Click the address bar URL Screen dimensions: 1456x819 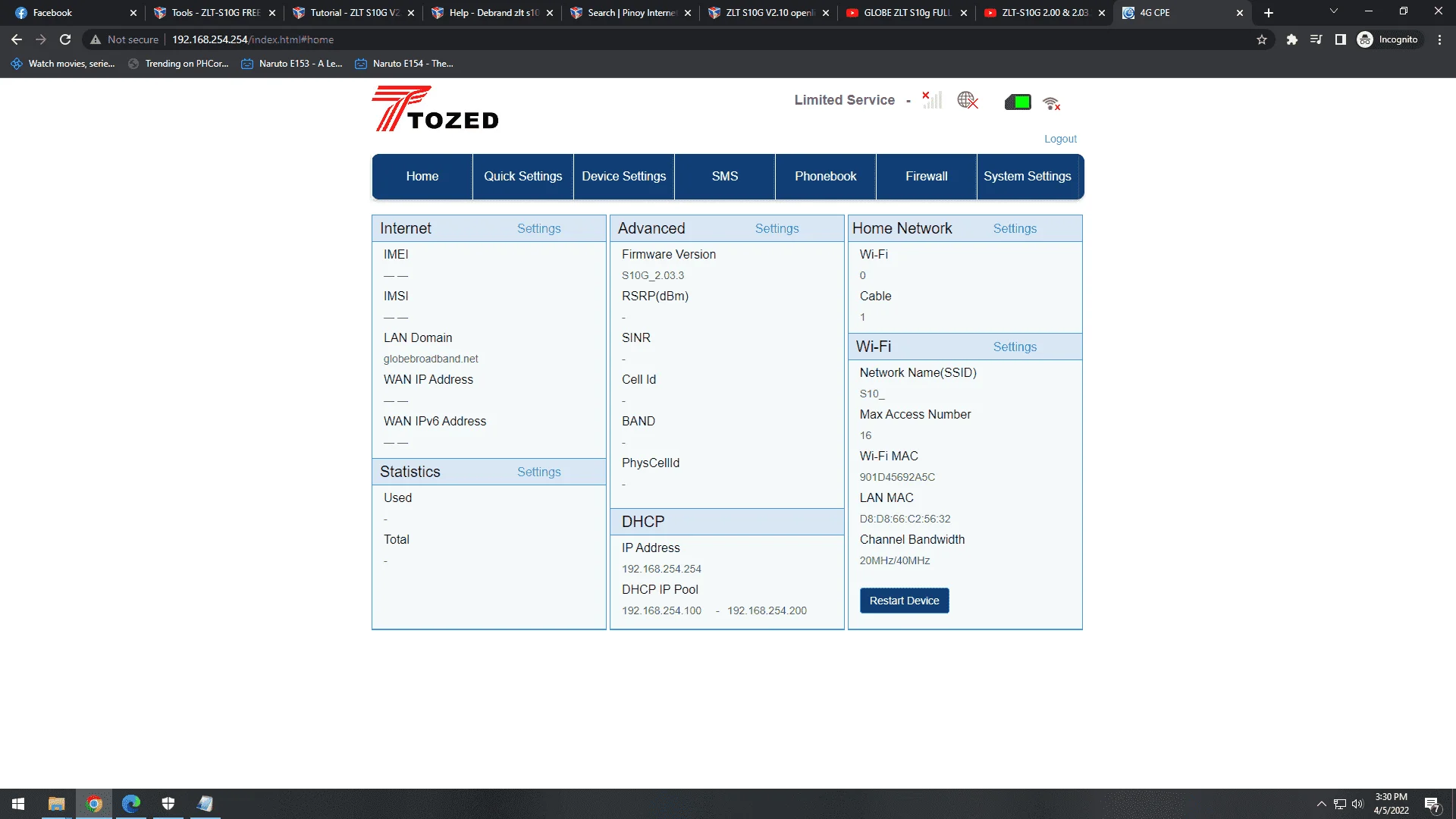point(253,39)
